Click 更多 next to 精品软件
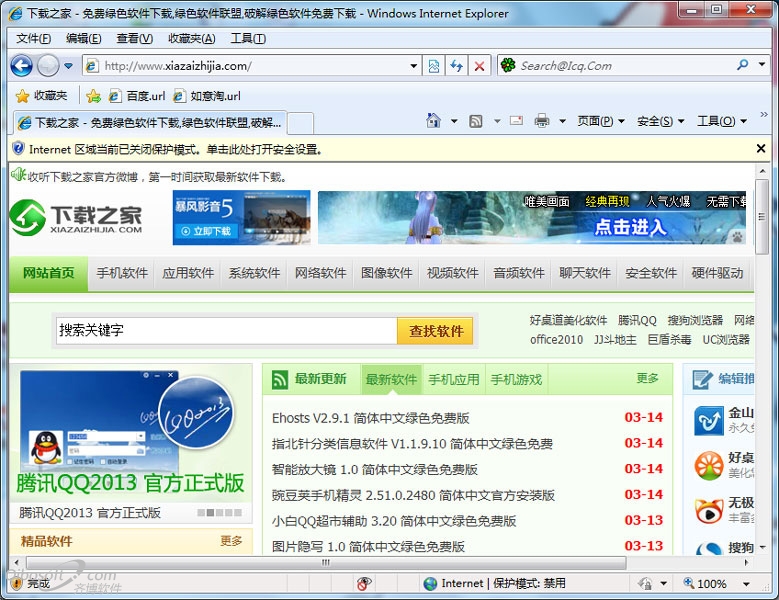779x600 pixels. [x=231, y=540]
